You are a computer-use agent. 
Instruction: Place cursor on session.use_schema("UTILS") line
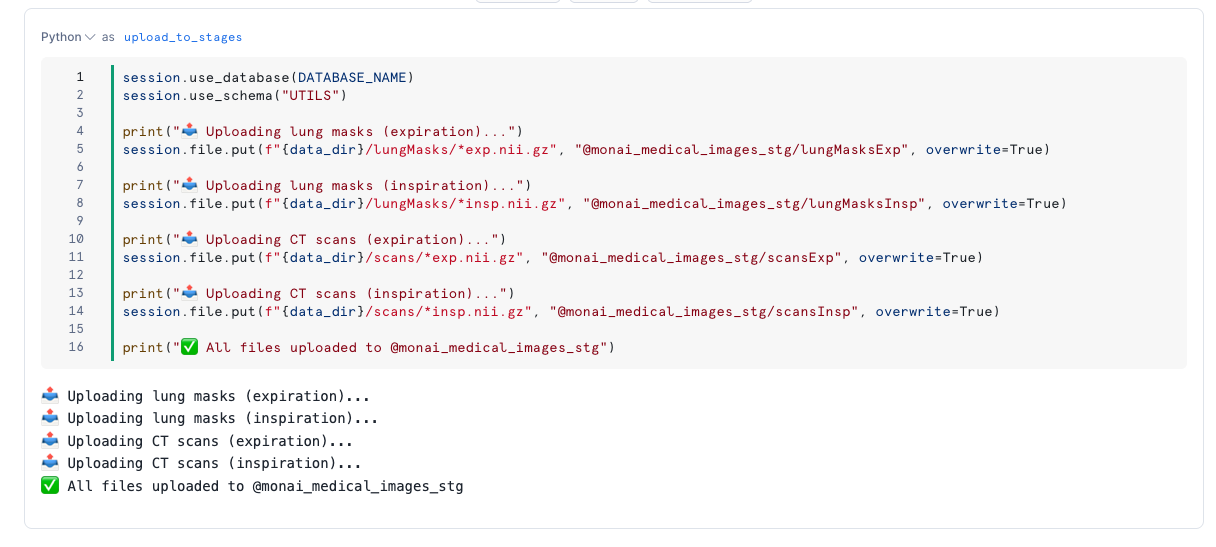[234, 95]
